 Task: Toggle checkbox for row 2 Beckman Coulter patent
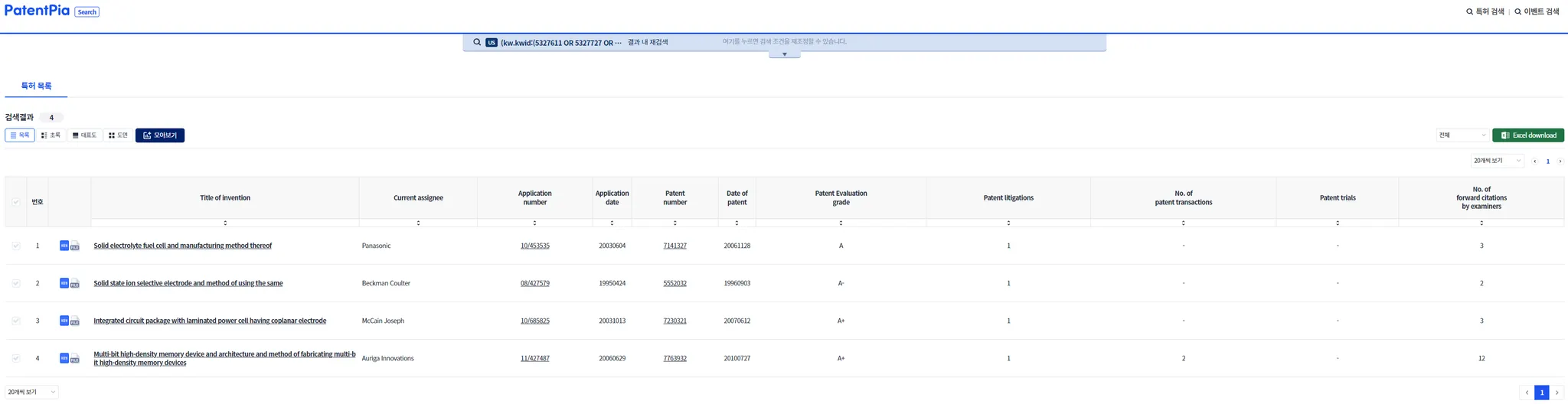pyautogui.click(x=15, y=283)
